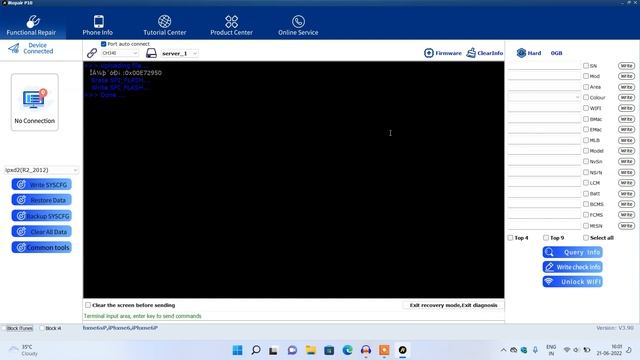This screenshot has height=360, width=640.
Task: Open Common tools
Action: [42, 247]
